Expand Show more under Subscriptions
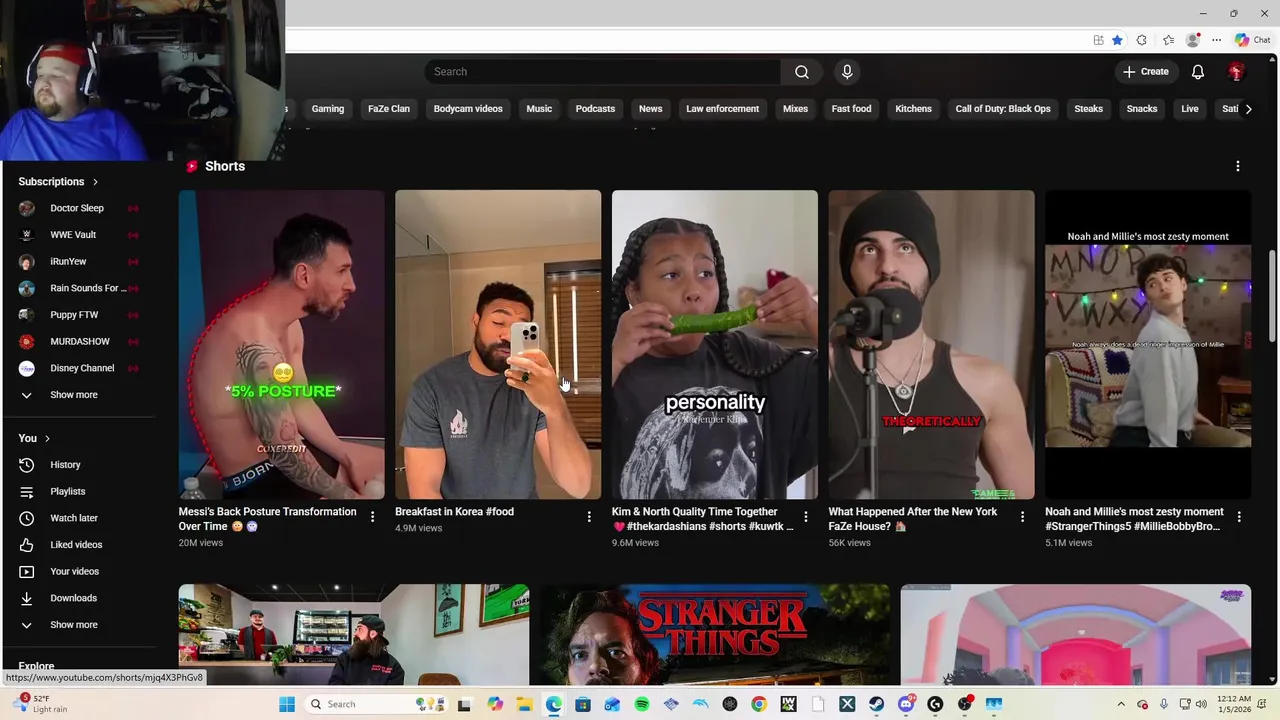This screenshot has height=720, width=1280. 78,395
